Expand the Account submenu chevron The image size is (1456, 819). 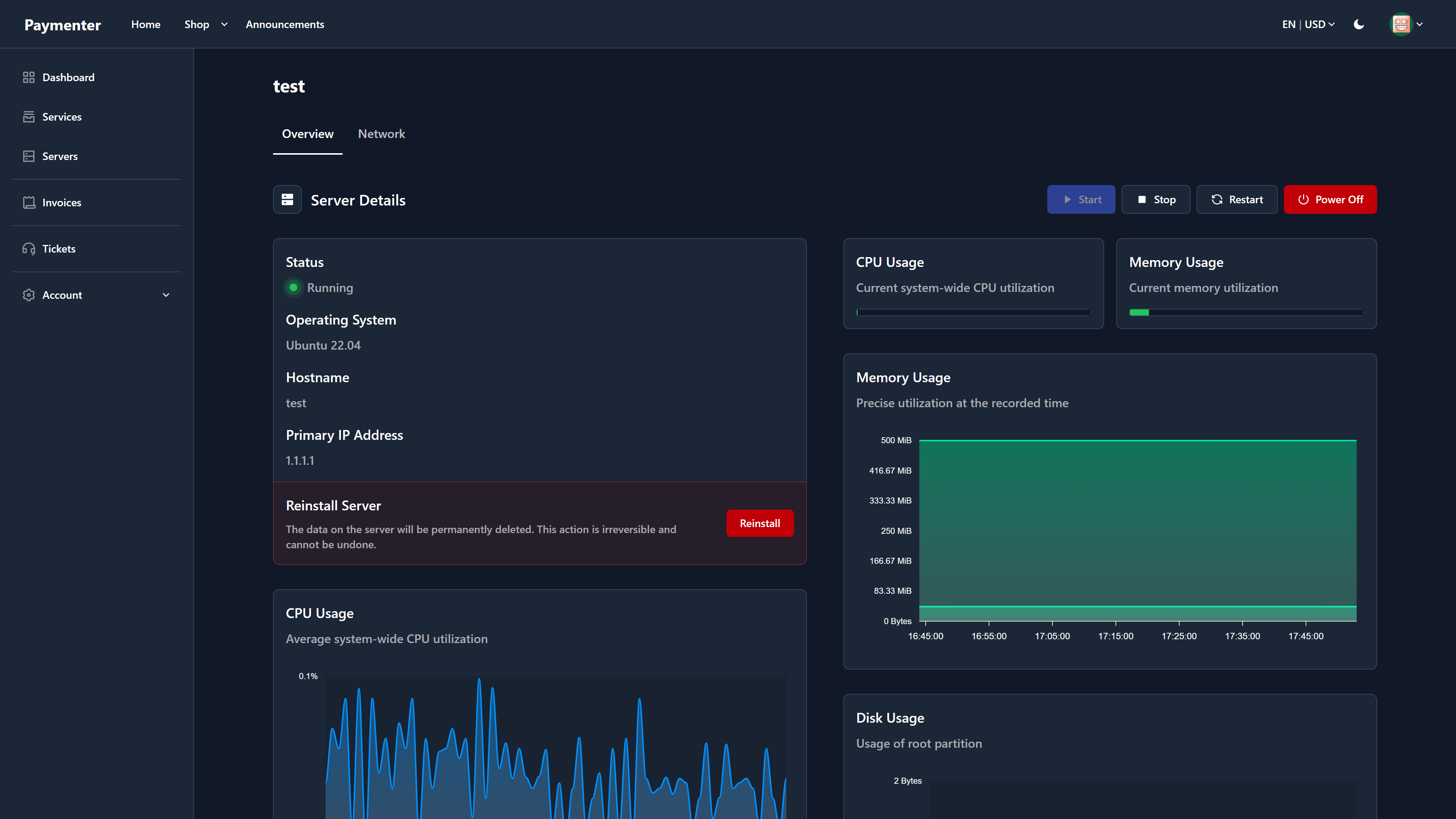[x=166, y=295]
